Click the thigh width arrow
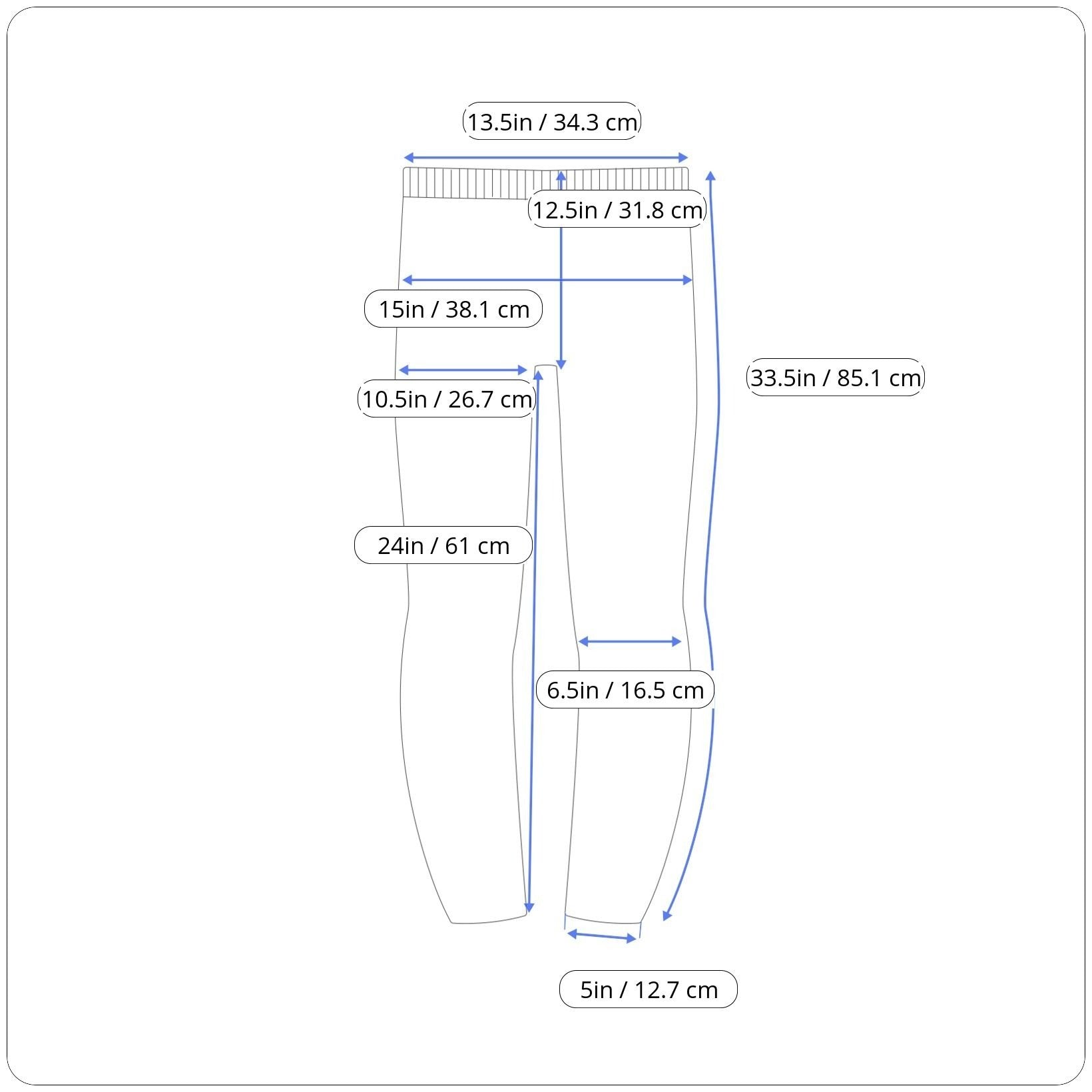The image size is (1092, 1092). pos(463,370)
